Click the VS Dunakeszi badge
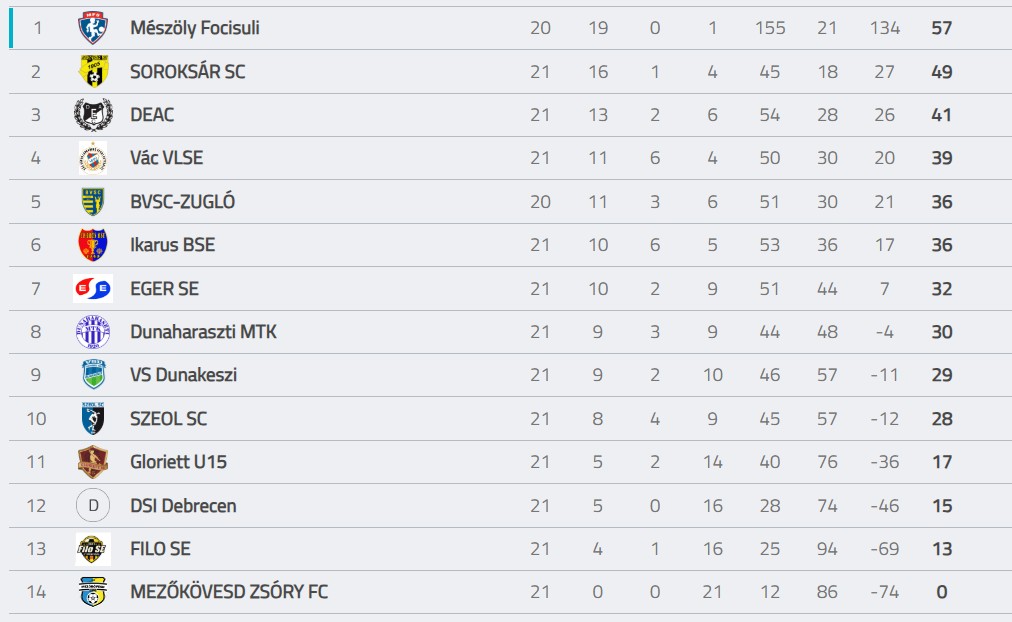Viewport: 1012px width, 622px height. coord(94,374)
